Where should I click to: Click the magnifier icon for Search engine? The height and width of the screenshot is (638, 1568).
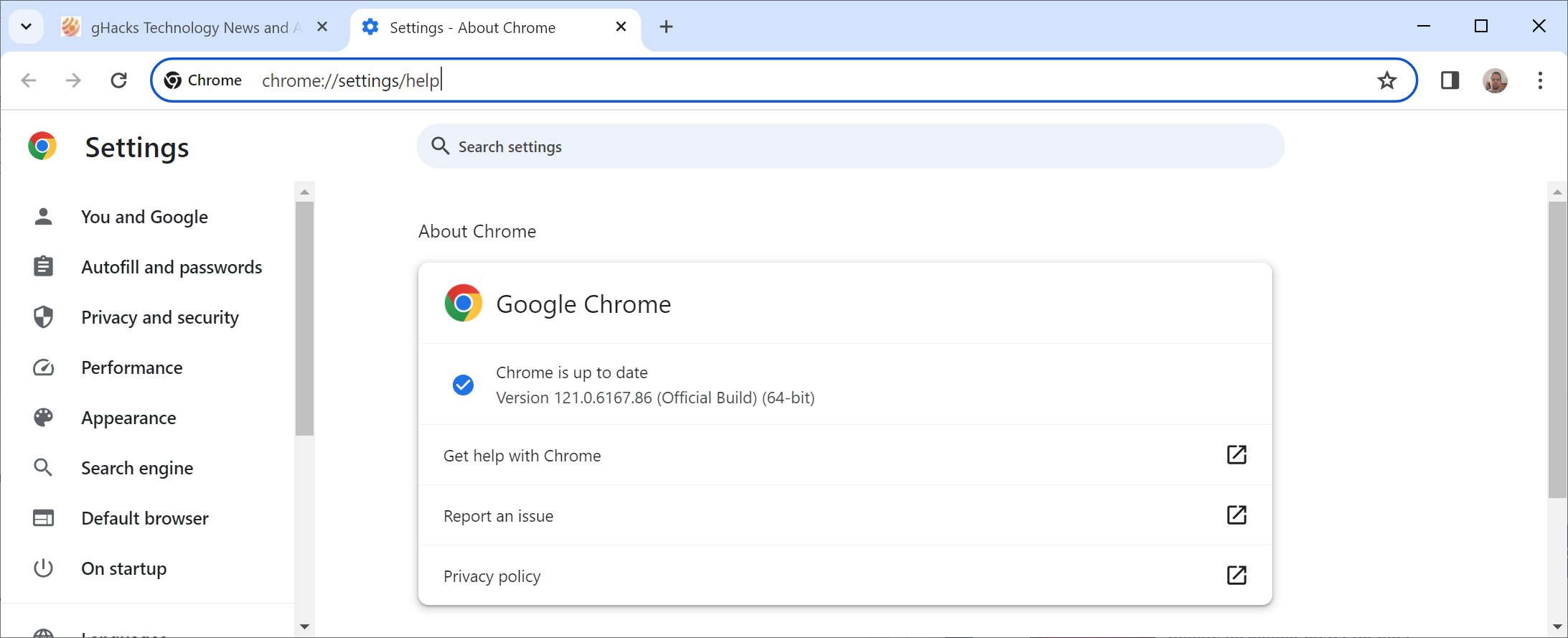click(x=43, y=468)
